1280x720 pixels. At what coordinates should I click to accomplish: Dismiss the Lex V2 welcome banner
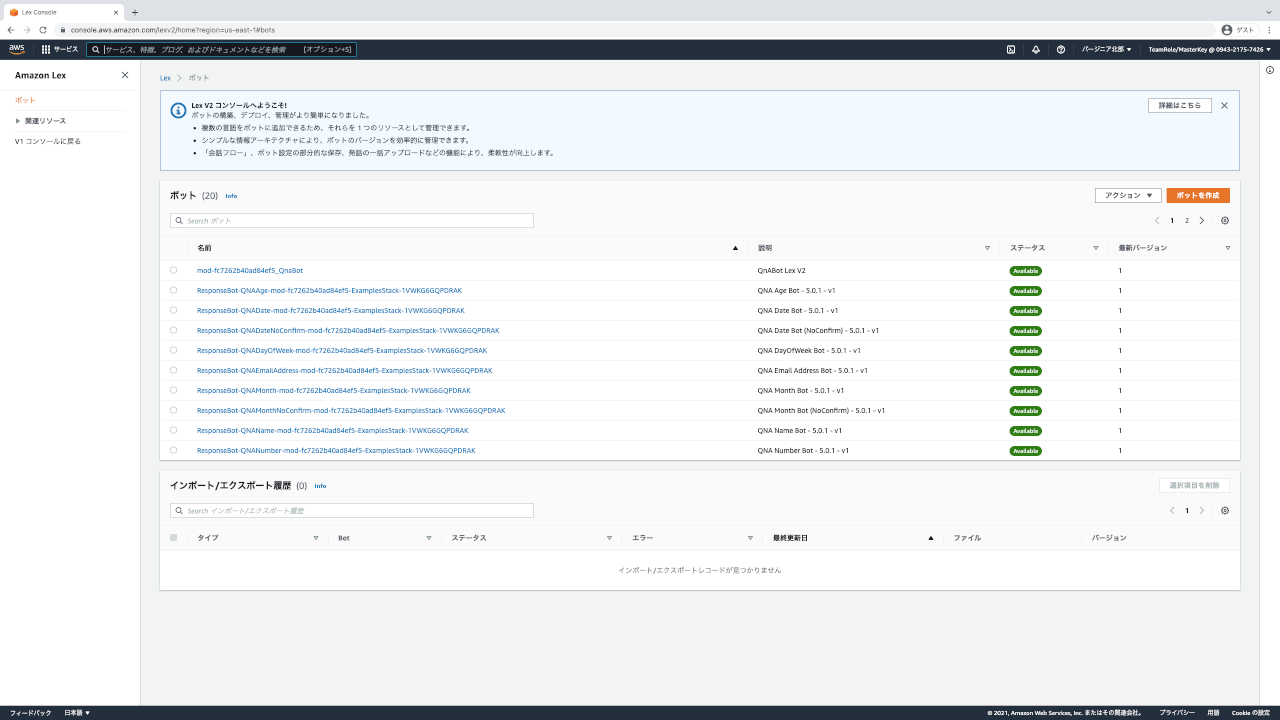click(x=1224, y=105)
